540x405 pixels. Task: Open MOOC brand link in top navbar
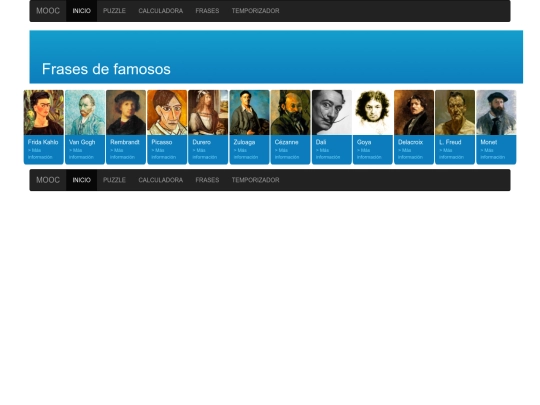click(48, 11)
